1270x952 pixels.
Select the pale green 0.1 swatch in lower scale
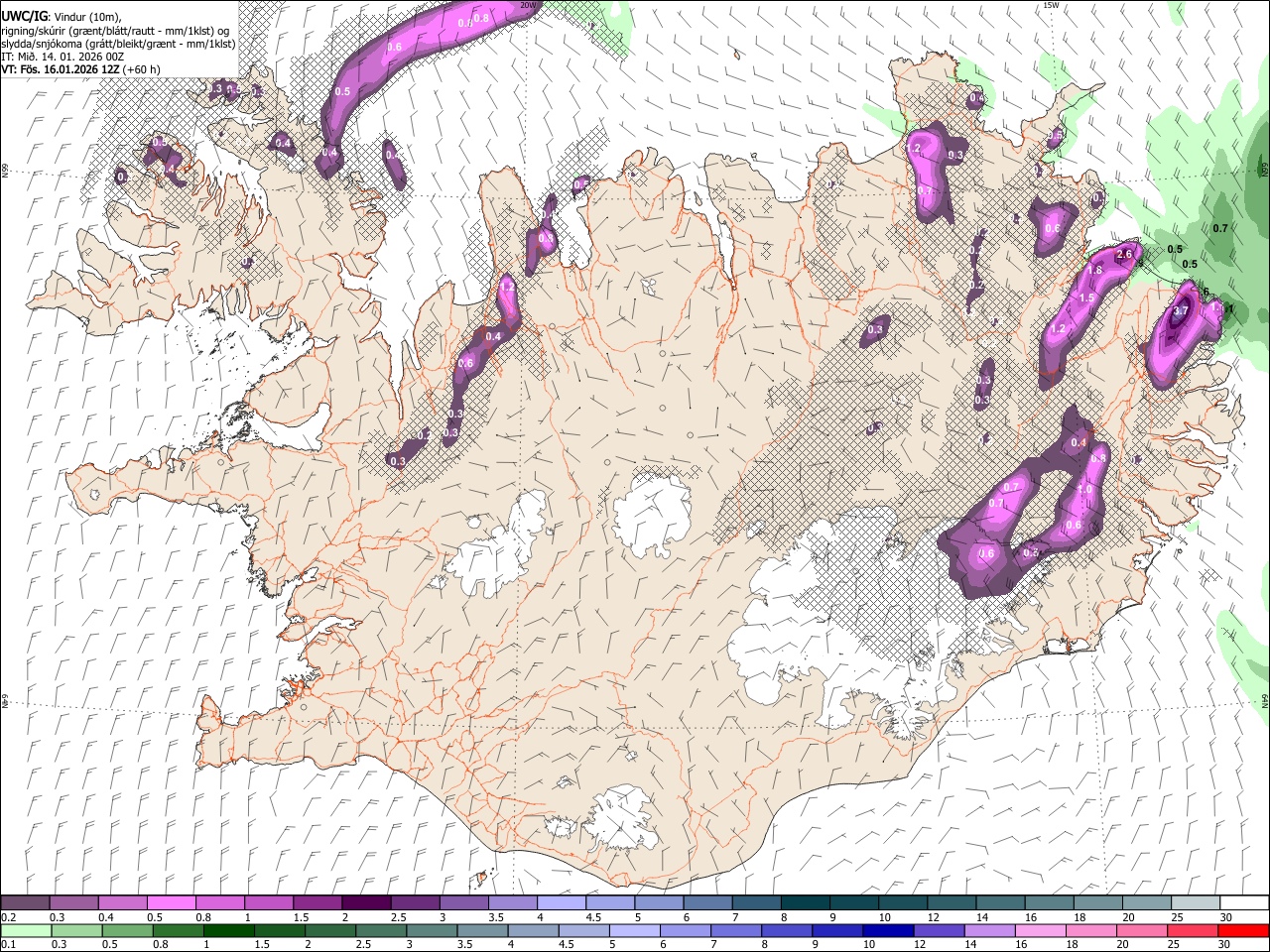click(x=25, y=931)
